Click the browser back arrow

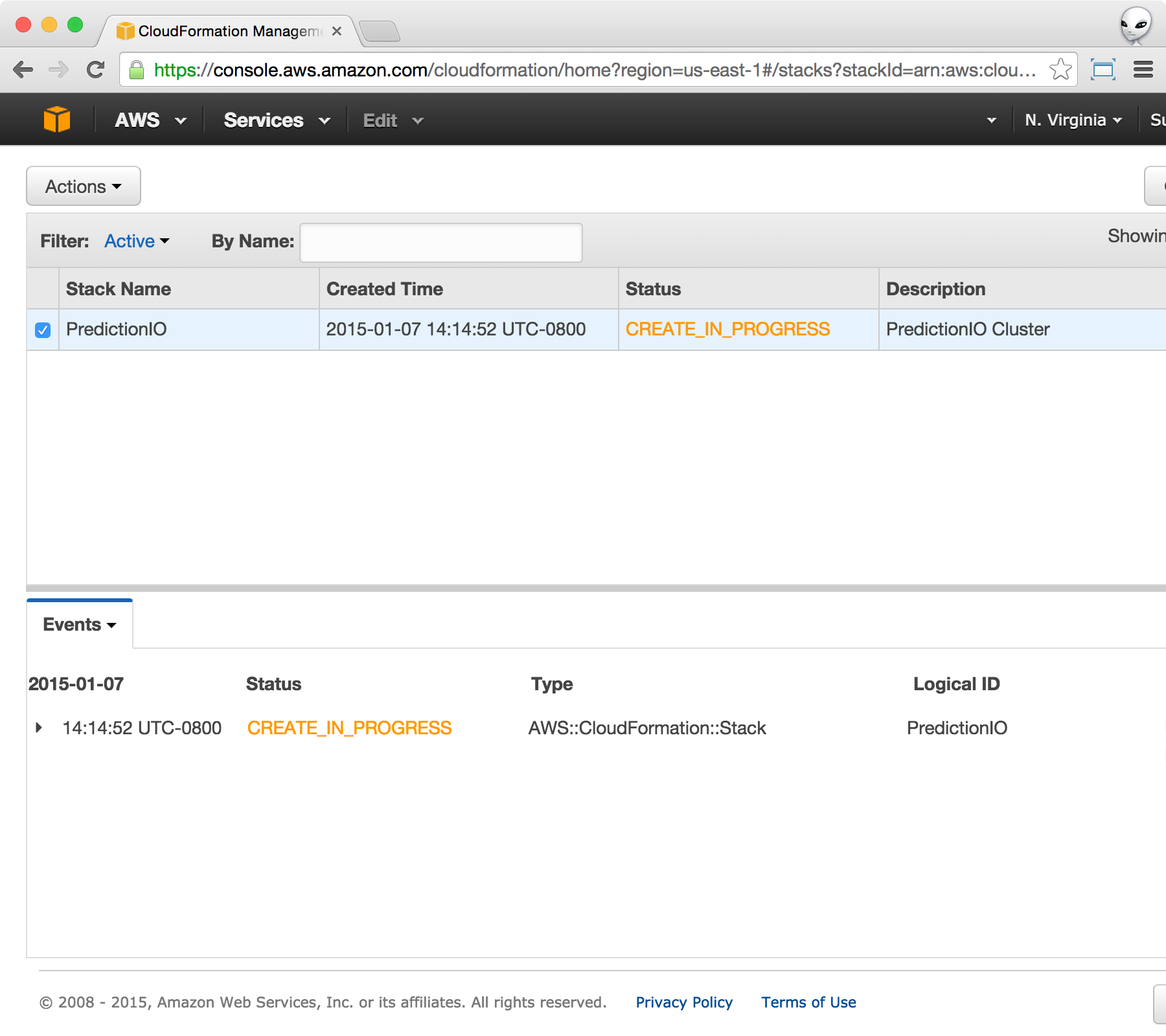click(23, 70)
